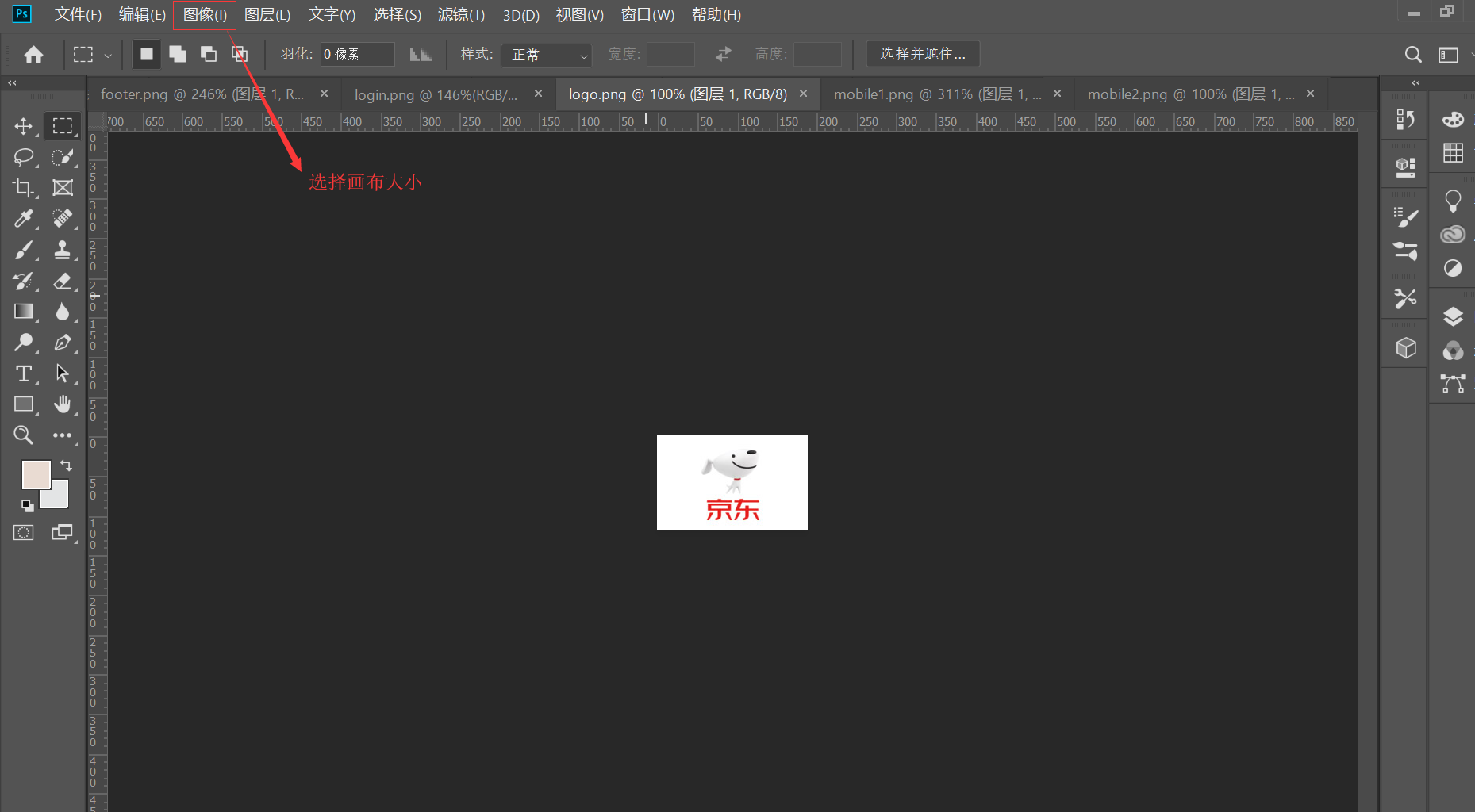Select the Hand tool
The image size is (1475, 812).
pos(63,404)
